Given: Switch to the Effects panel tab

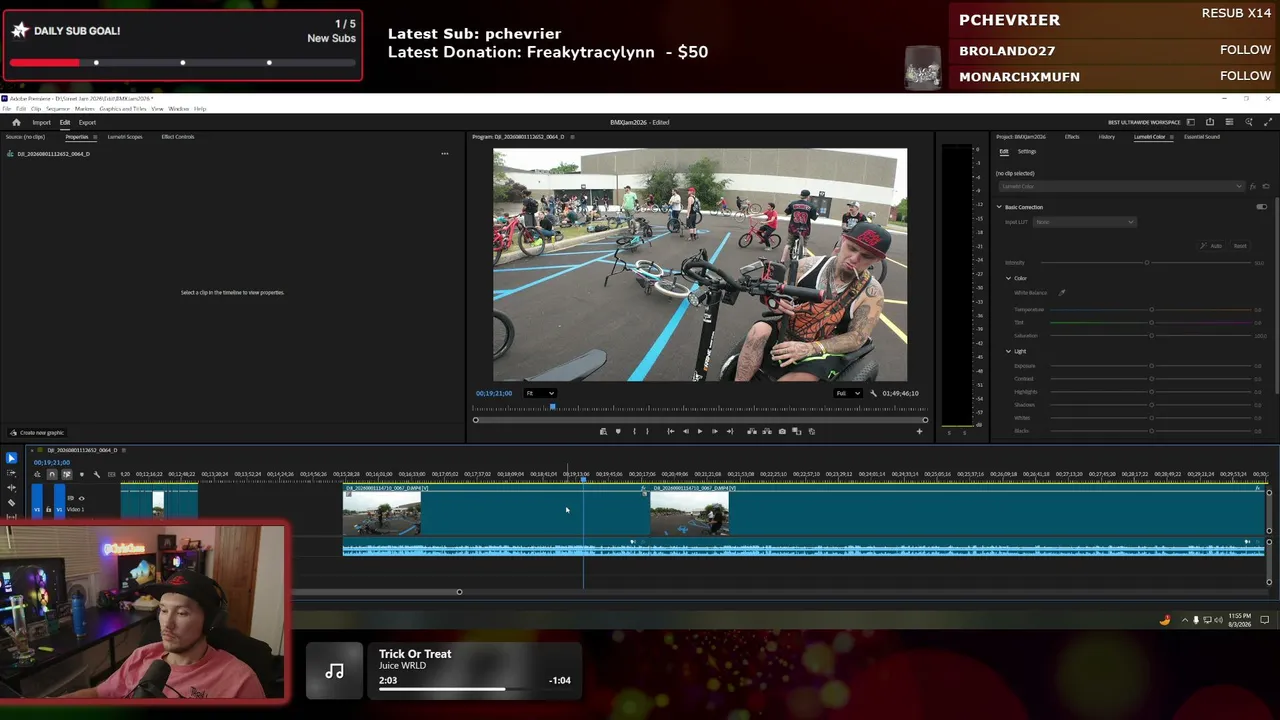Looking at the screenshot, I should click(x=1072, y=137).
